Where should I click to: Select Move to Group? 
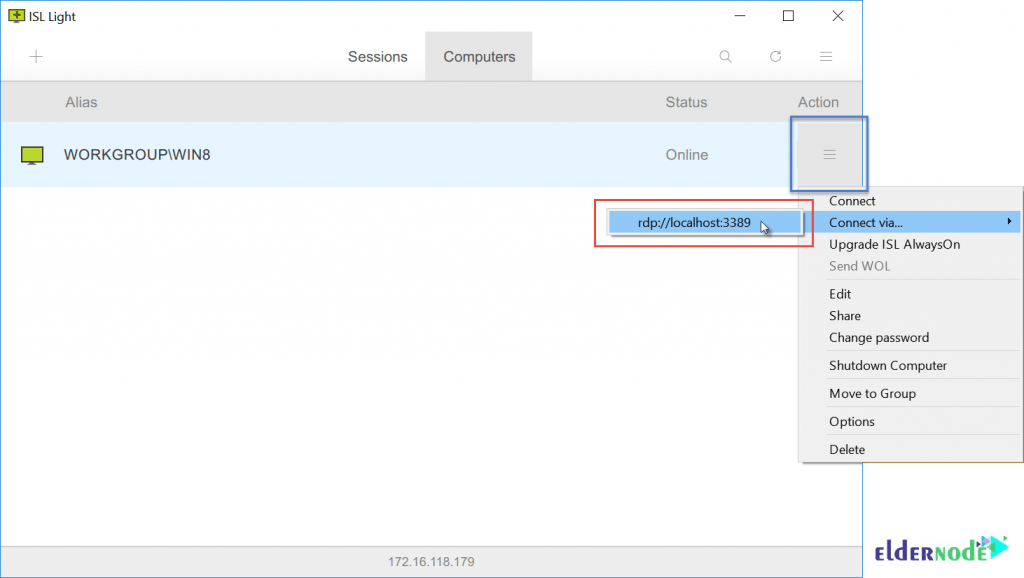870,393
